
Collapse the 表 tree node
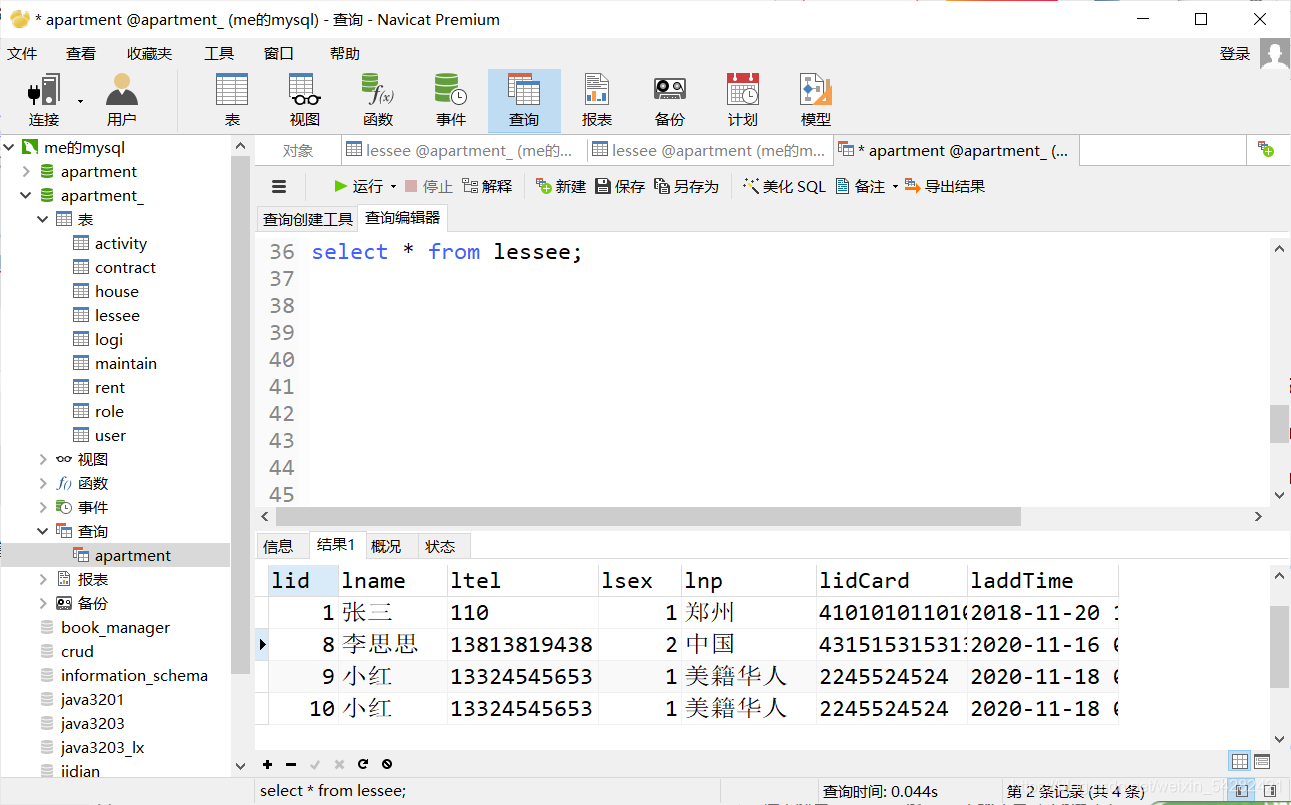click(42, 219)
